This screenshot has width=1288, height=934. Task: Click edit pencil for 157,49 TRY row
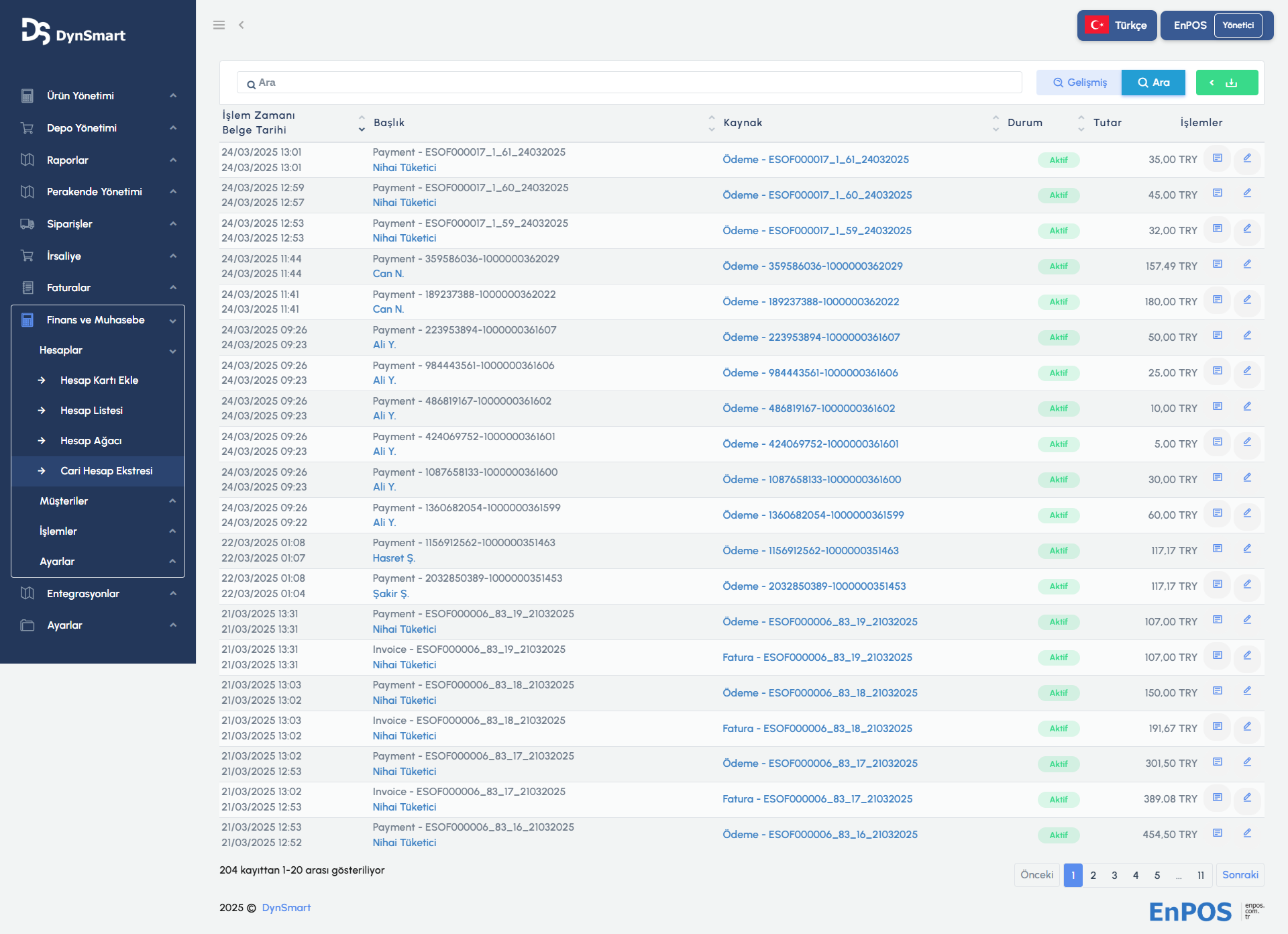point(1247,264)
